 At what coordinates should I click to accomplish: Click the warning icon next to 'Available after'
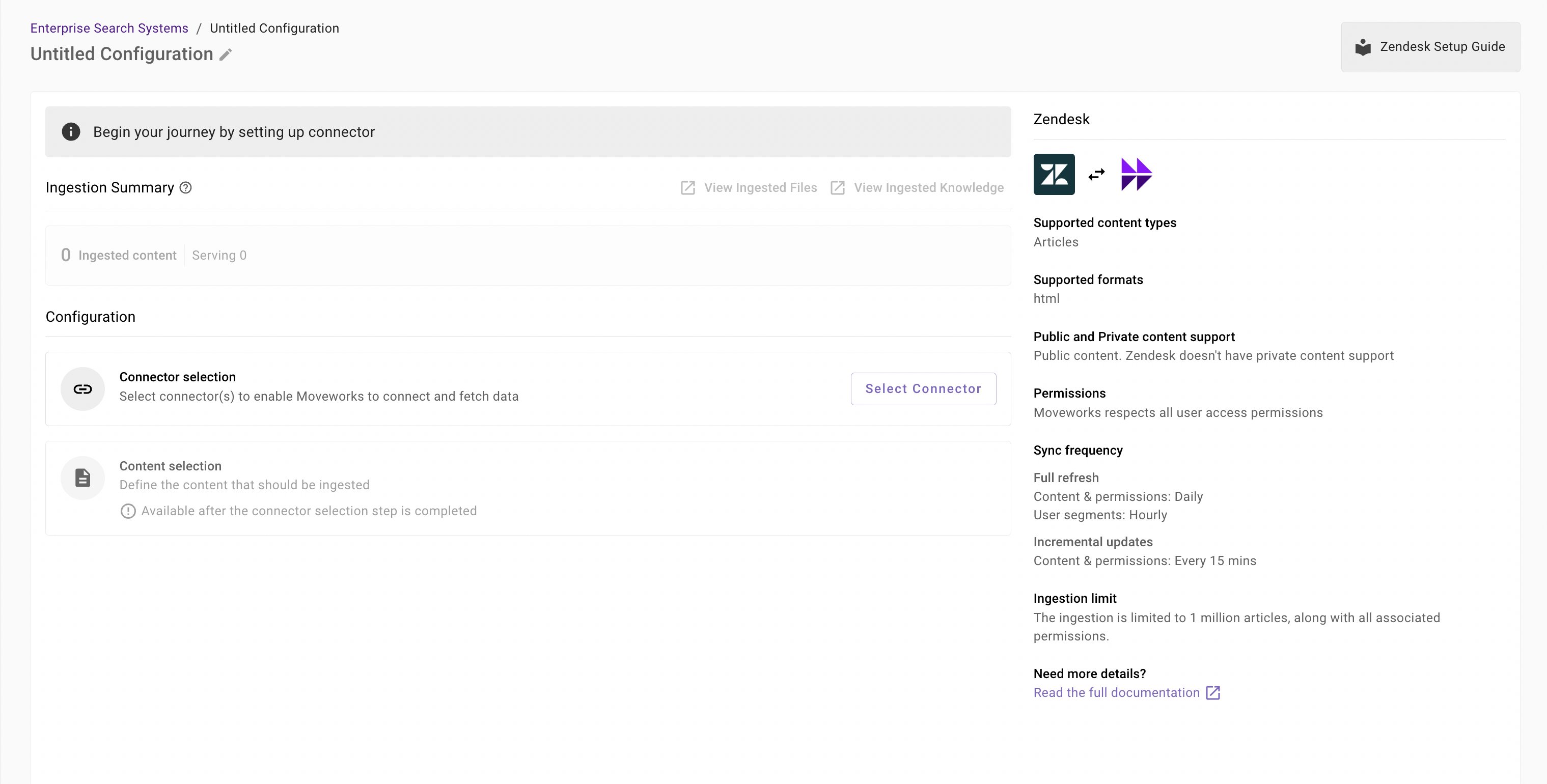tap(128, 511)
